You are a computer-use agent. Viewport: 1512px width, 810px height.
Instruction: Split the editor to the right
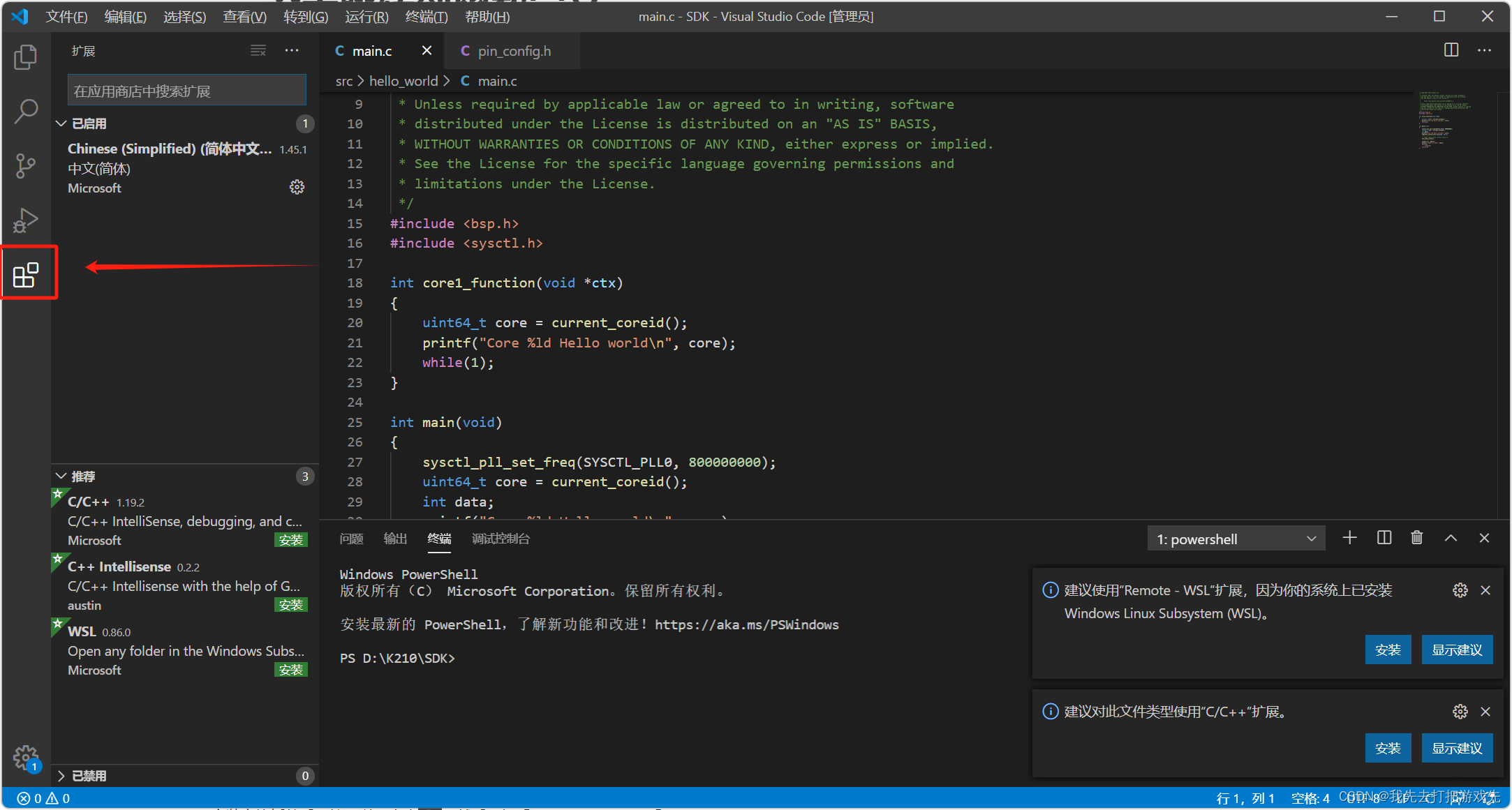tap(1451, 50)
